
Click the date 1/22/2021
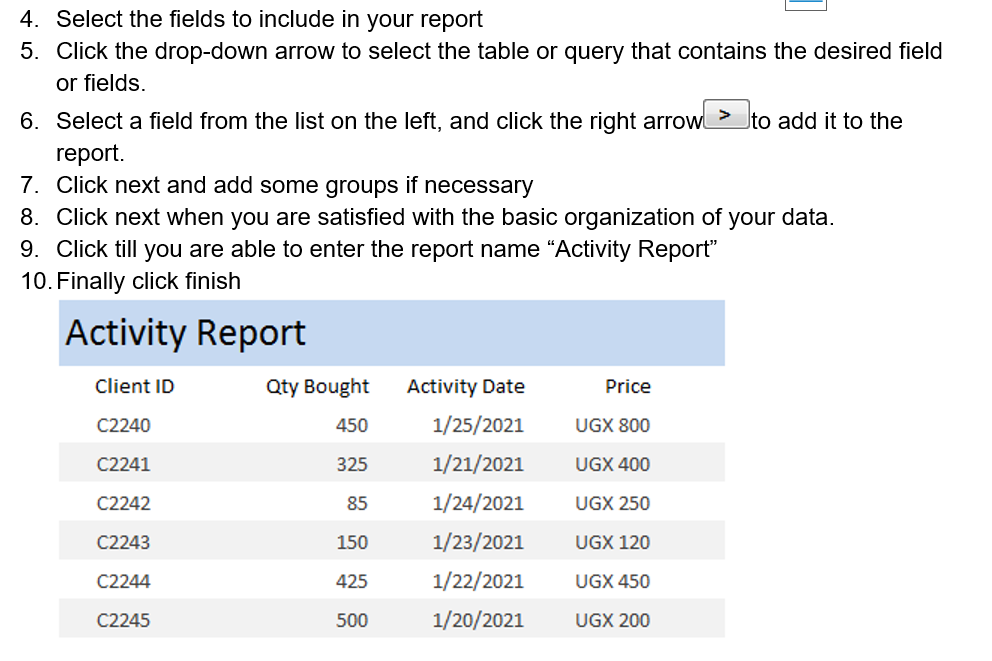coord(477,581)
